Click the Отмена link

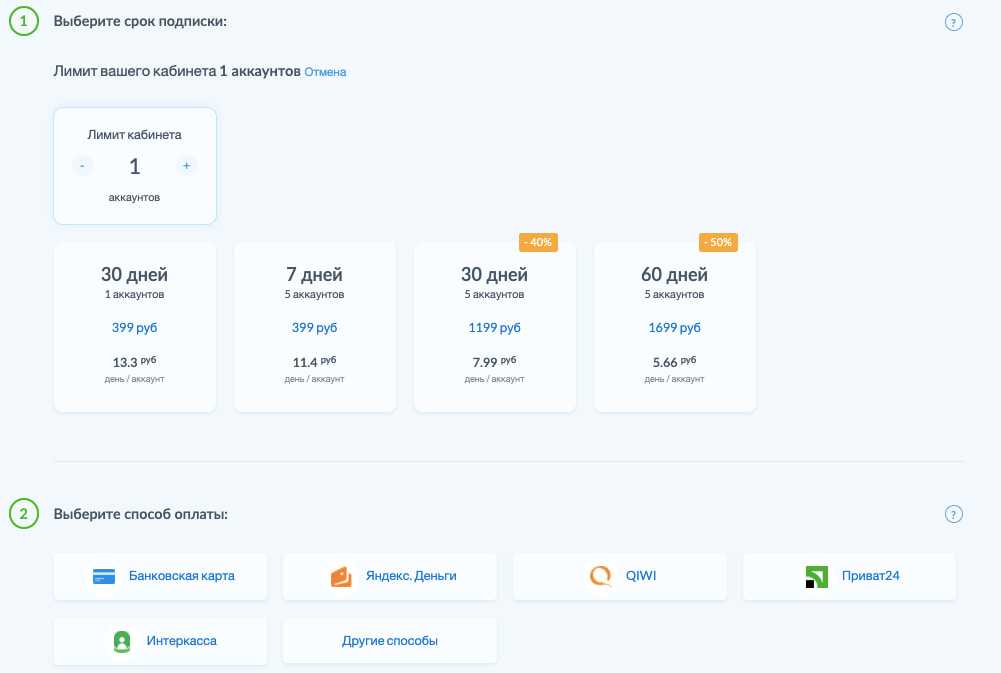click(325, 72)
